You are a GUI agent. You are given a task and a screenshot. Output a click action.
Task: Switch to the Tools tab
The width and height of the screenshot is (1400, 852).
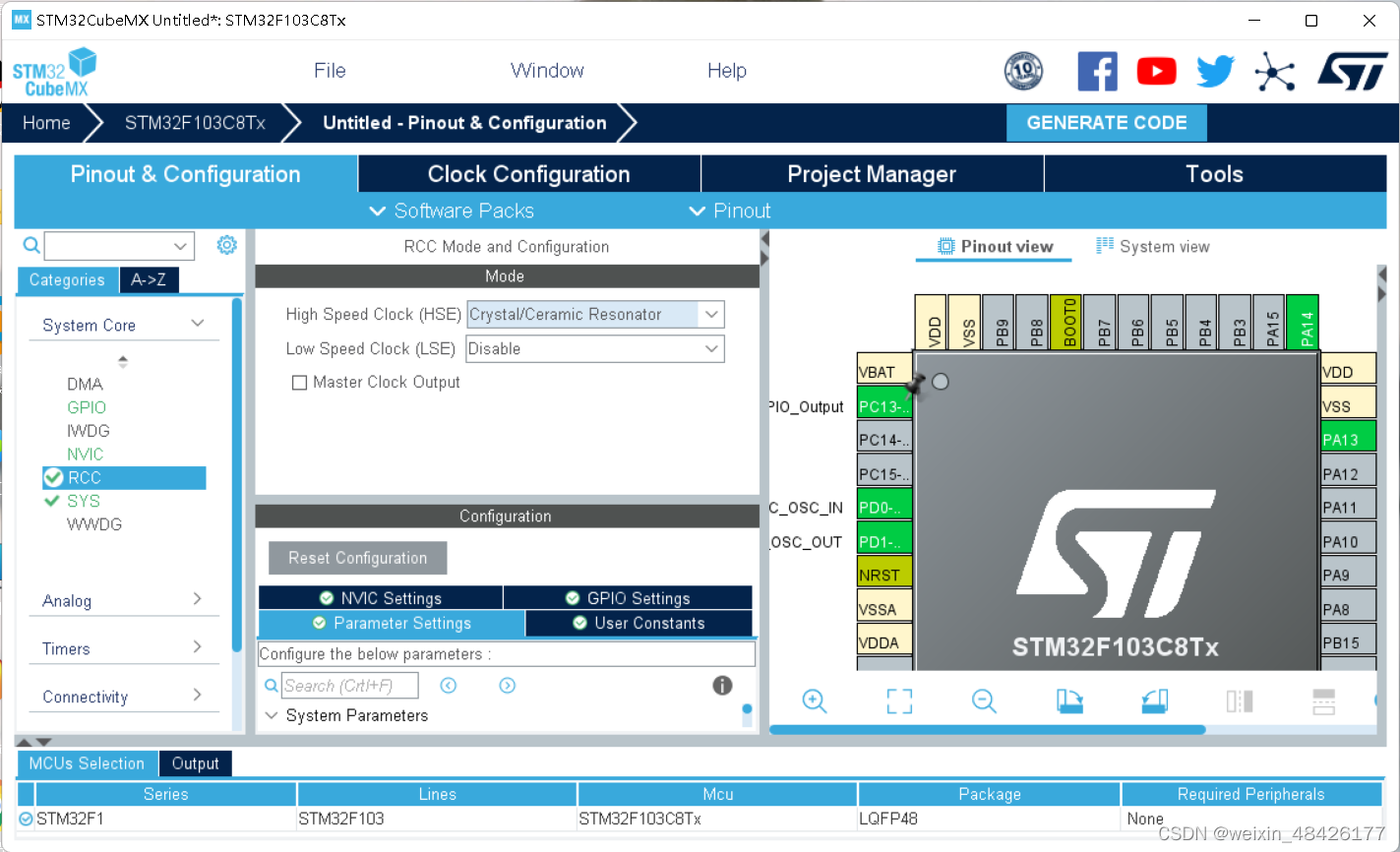click(x=1215, y=174)
